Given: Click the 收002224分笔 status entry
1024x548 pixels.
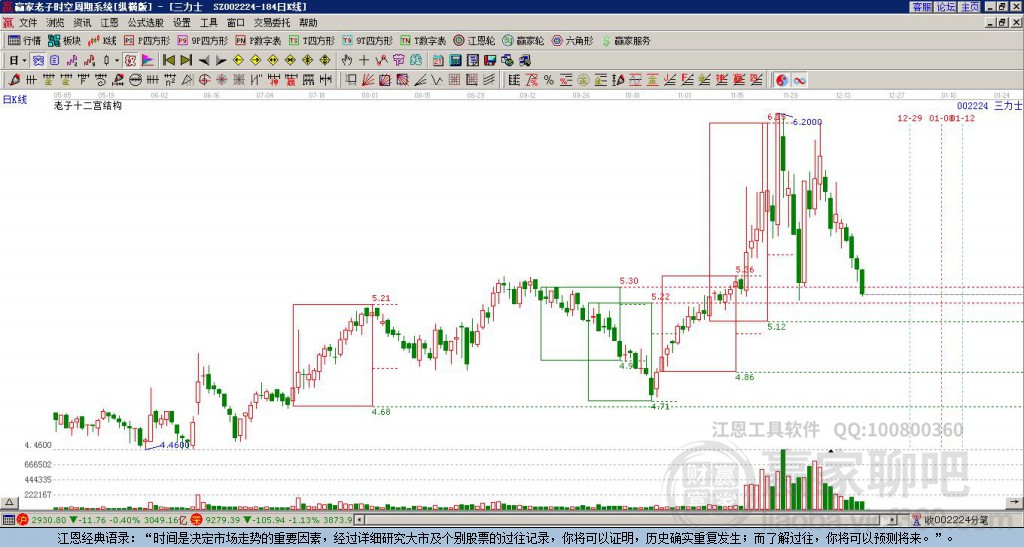Looking at the screenshot, I should coord(956,520).
